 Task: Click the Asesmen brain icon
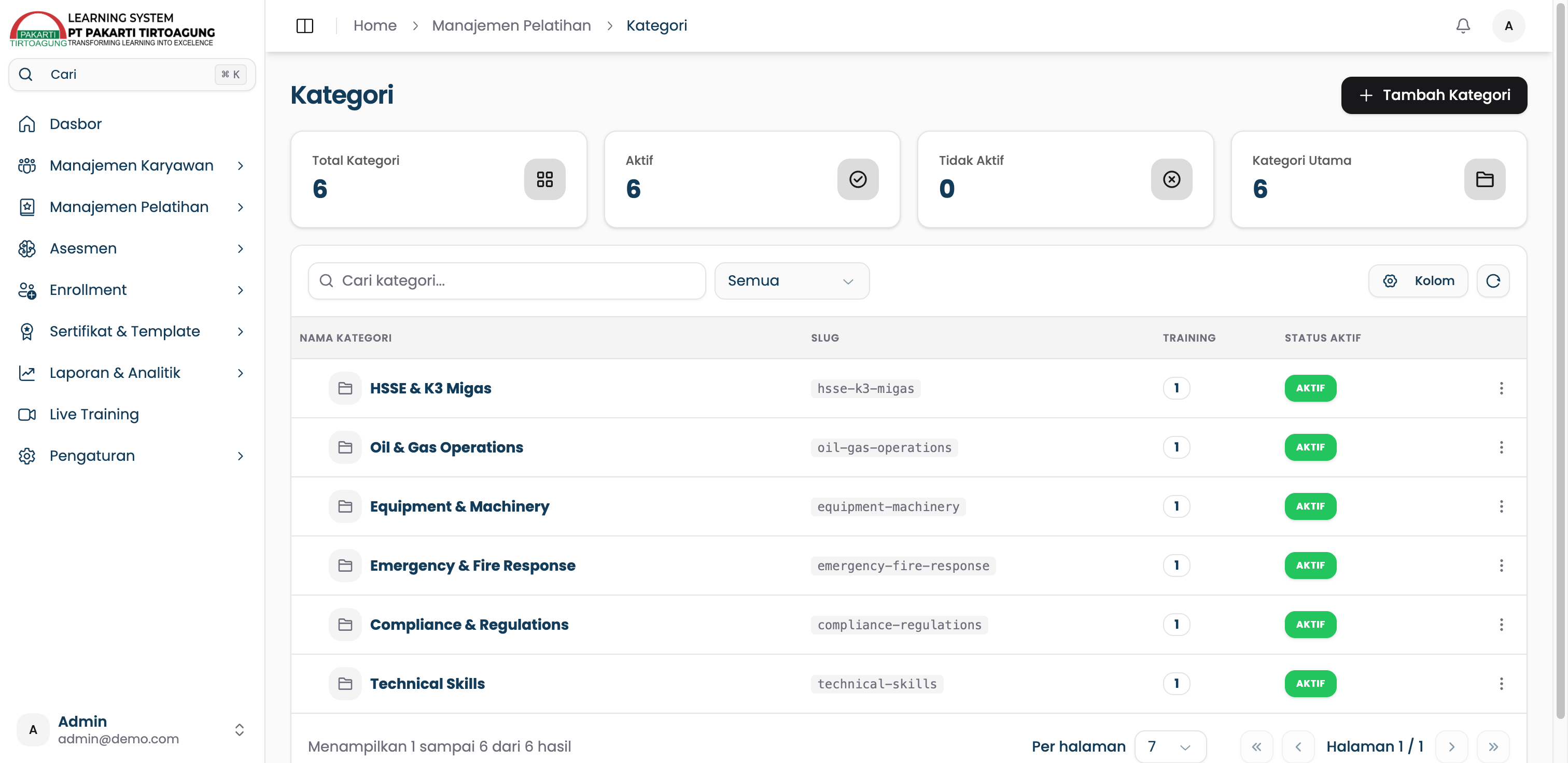pyautogui.click(x=27, y=248)
